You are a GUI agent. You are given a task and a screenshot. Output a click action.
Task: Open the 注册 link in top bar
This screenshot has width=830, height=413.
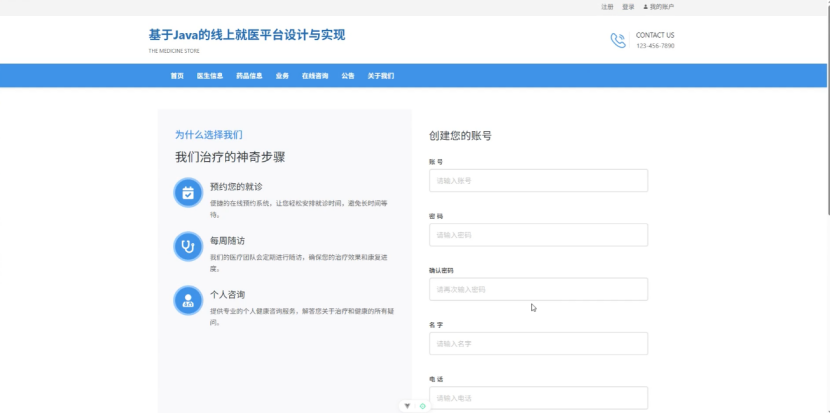coord(607,7)
